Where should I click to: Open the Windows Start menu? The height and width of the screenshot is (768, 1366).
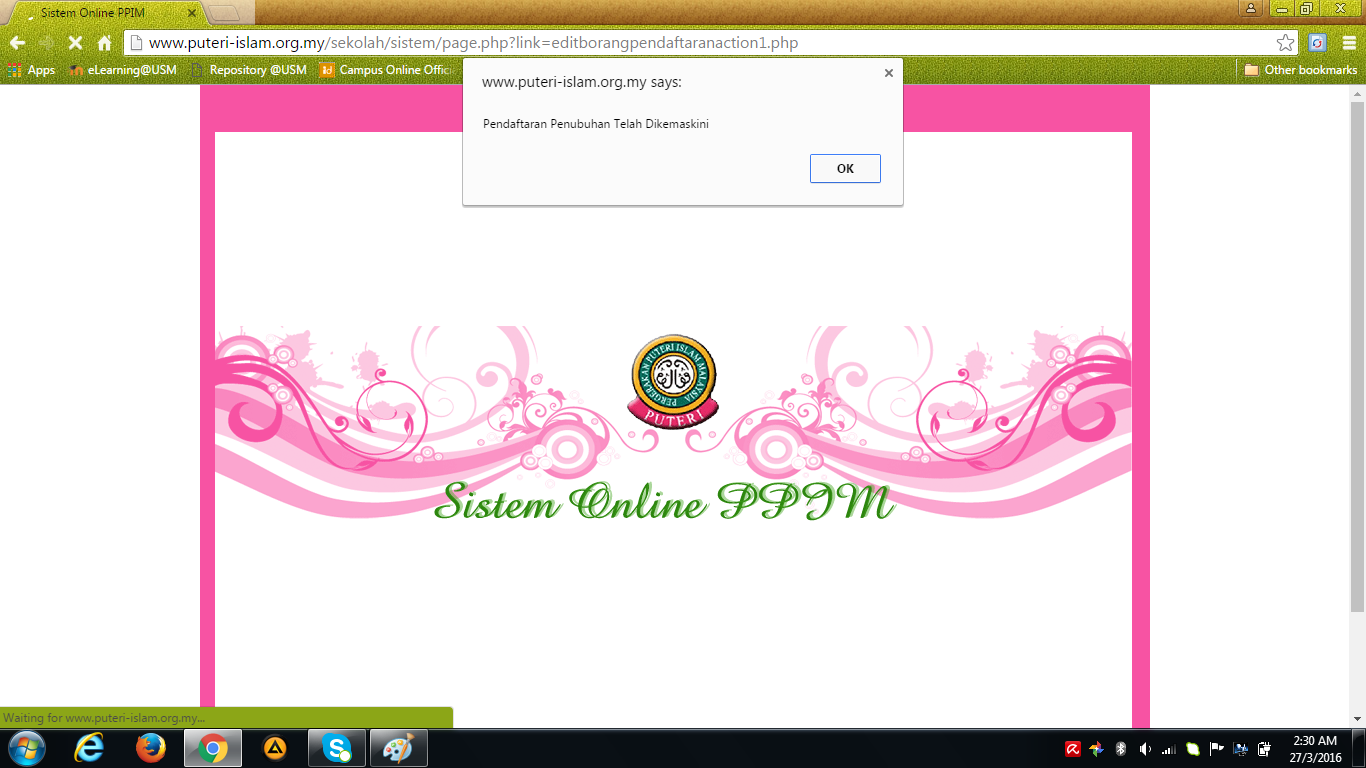pos(26,748)
